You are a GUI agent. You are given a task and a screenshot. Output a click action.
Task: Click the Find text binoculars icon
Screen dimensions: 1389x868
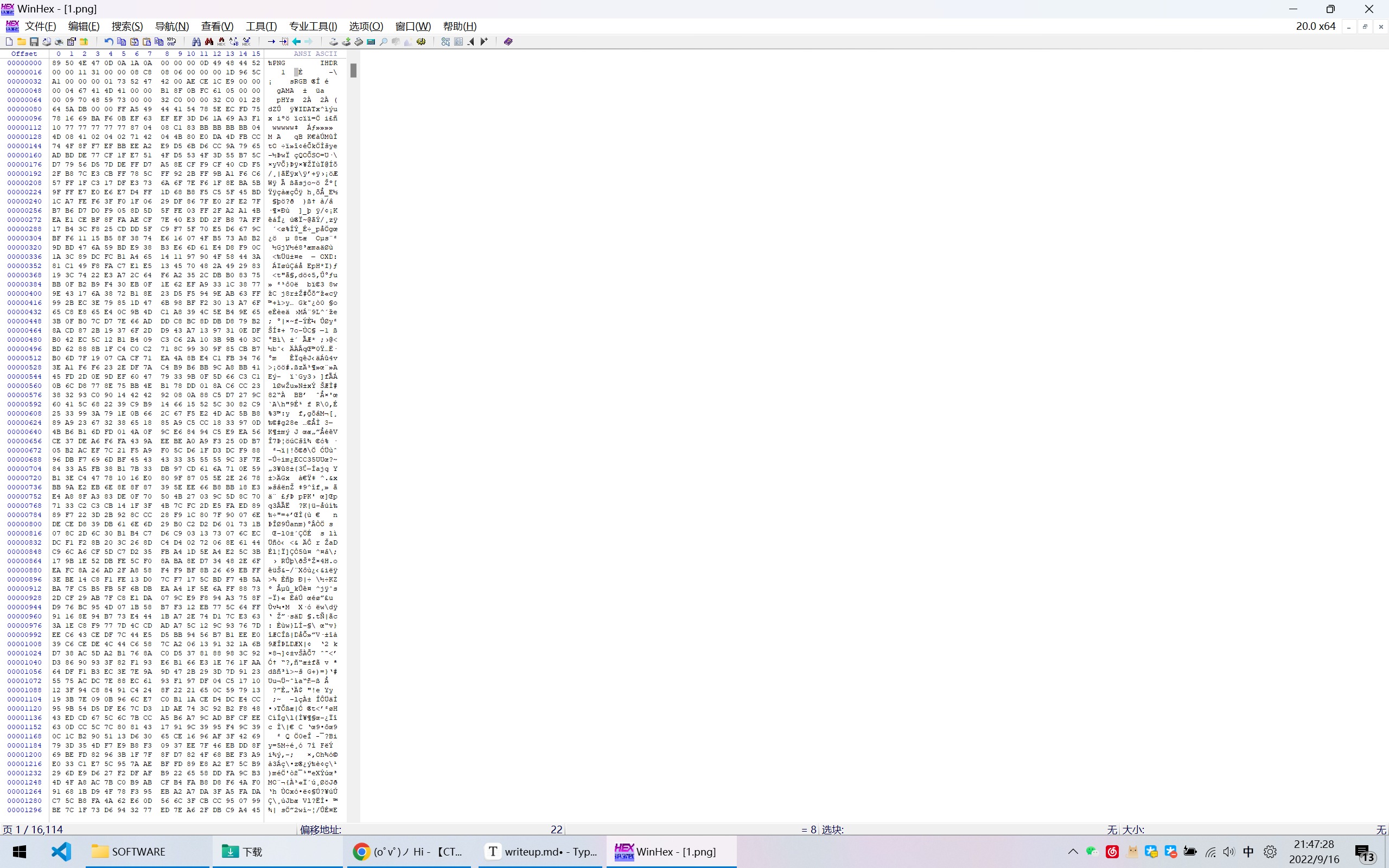pos(196,41)
